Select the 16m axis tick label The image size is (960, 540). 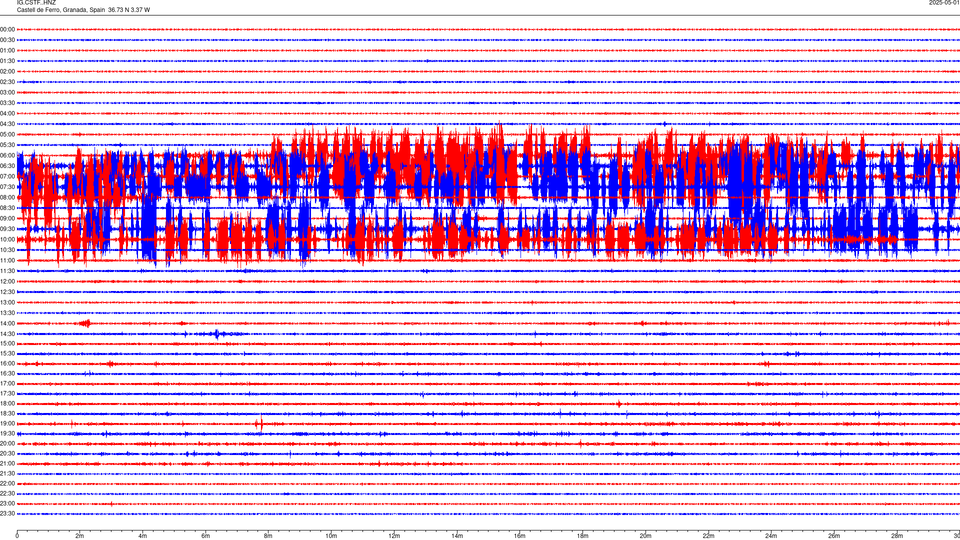(x=520, y=536)
